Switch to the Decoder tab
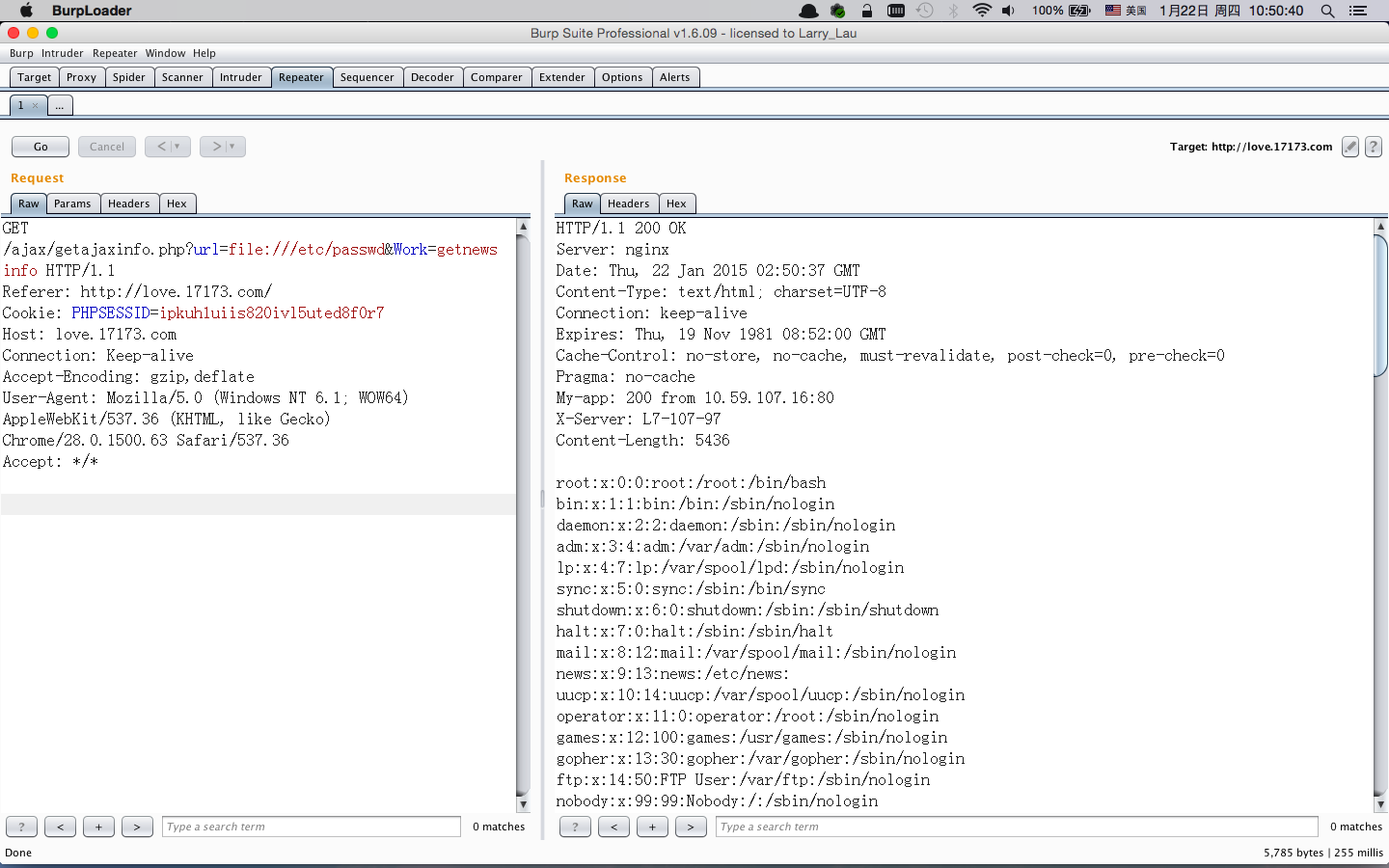 click(x=432, y=77)
